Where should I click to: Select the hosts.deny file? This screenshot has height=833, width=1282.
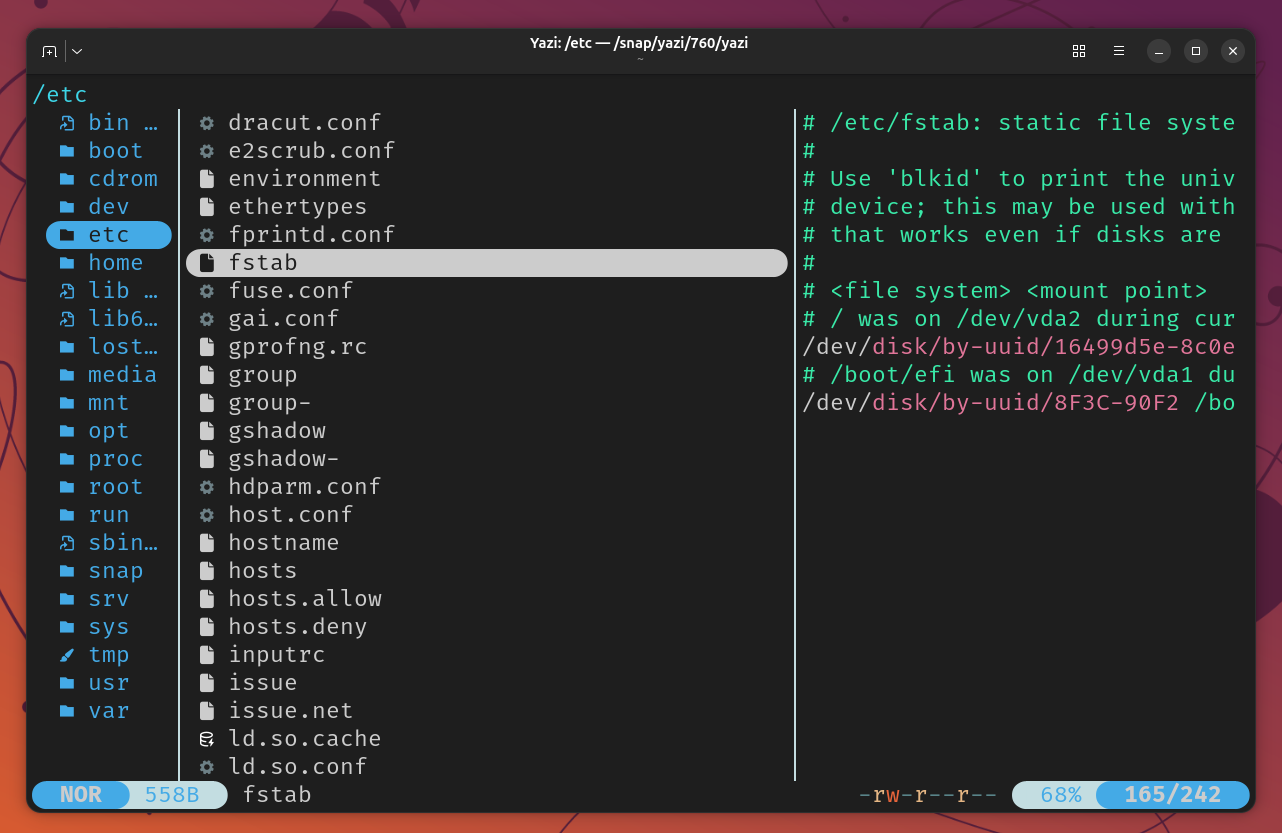(298, 627)
